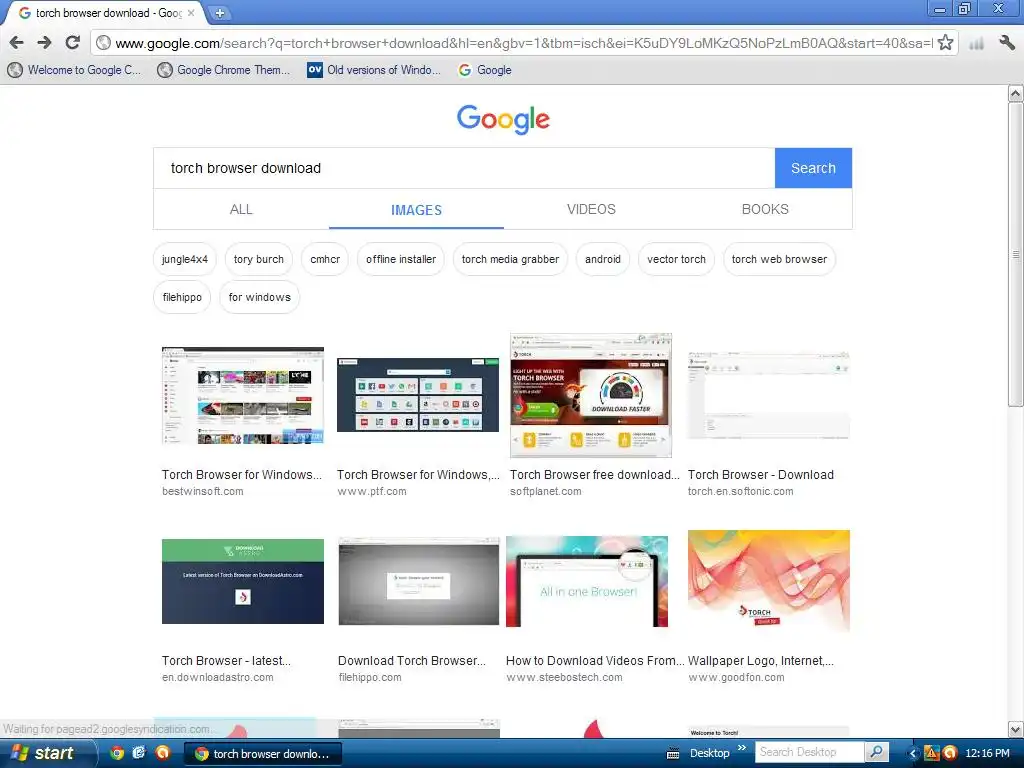Launch Chrome from the quick launch bar

pyautogui.click(x=117, y=752)
